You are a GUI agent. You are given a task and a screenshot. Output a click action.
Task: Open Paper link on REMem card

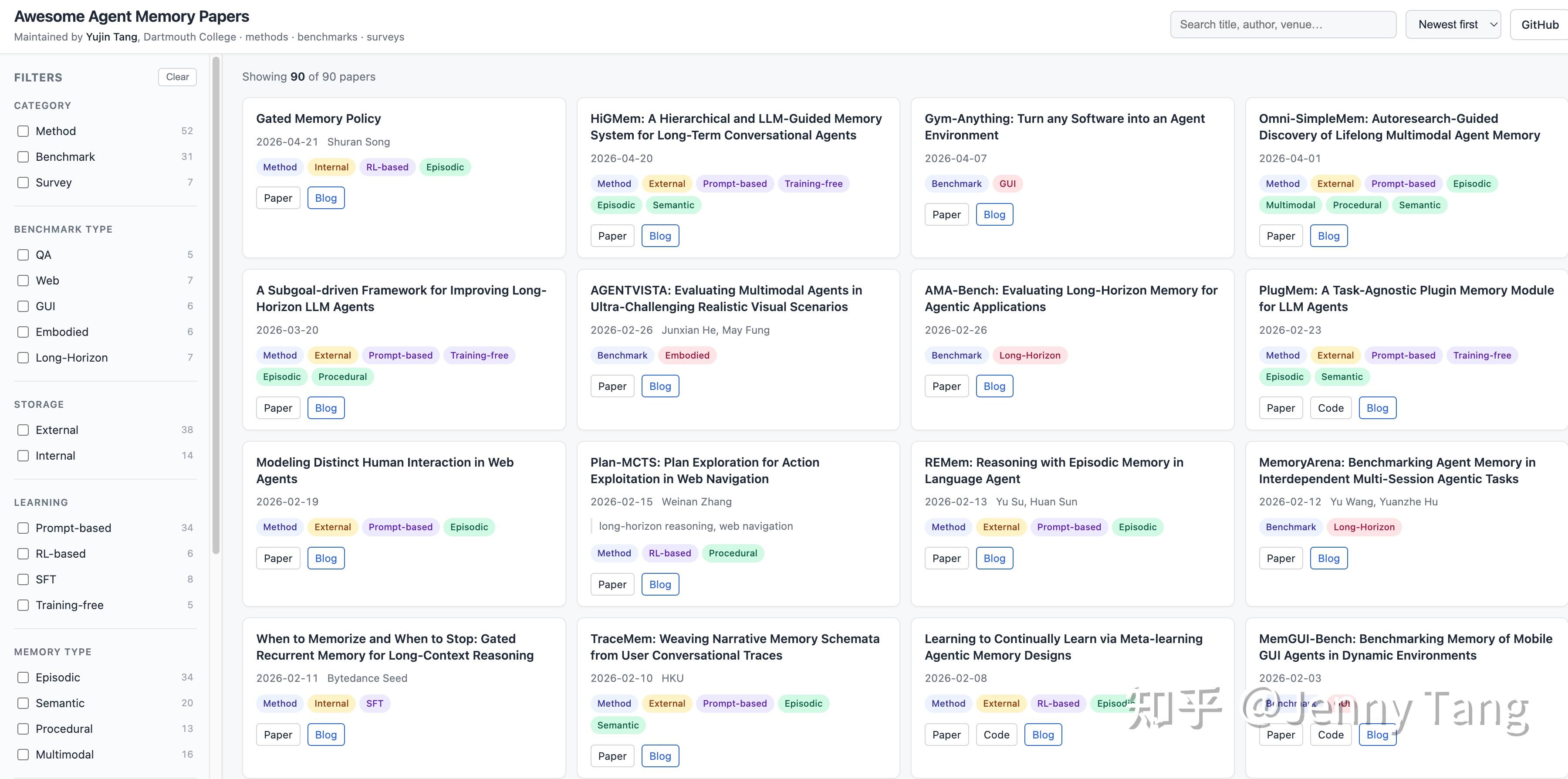click(946, 558)
